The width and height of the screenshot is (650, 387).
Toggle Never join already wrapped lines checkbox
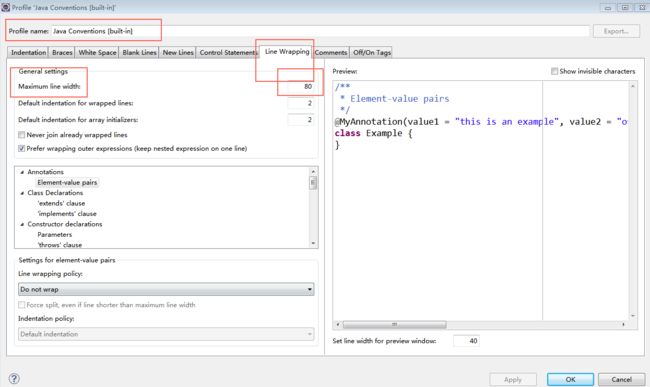click(22, 135)
